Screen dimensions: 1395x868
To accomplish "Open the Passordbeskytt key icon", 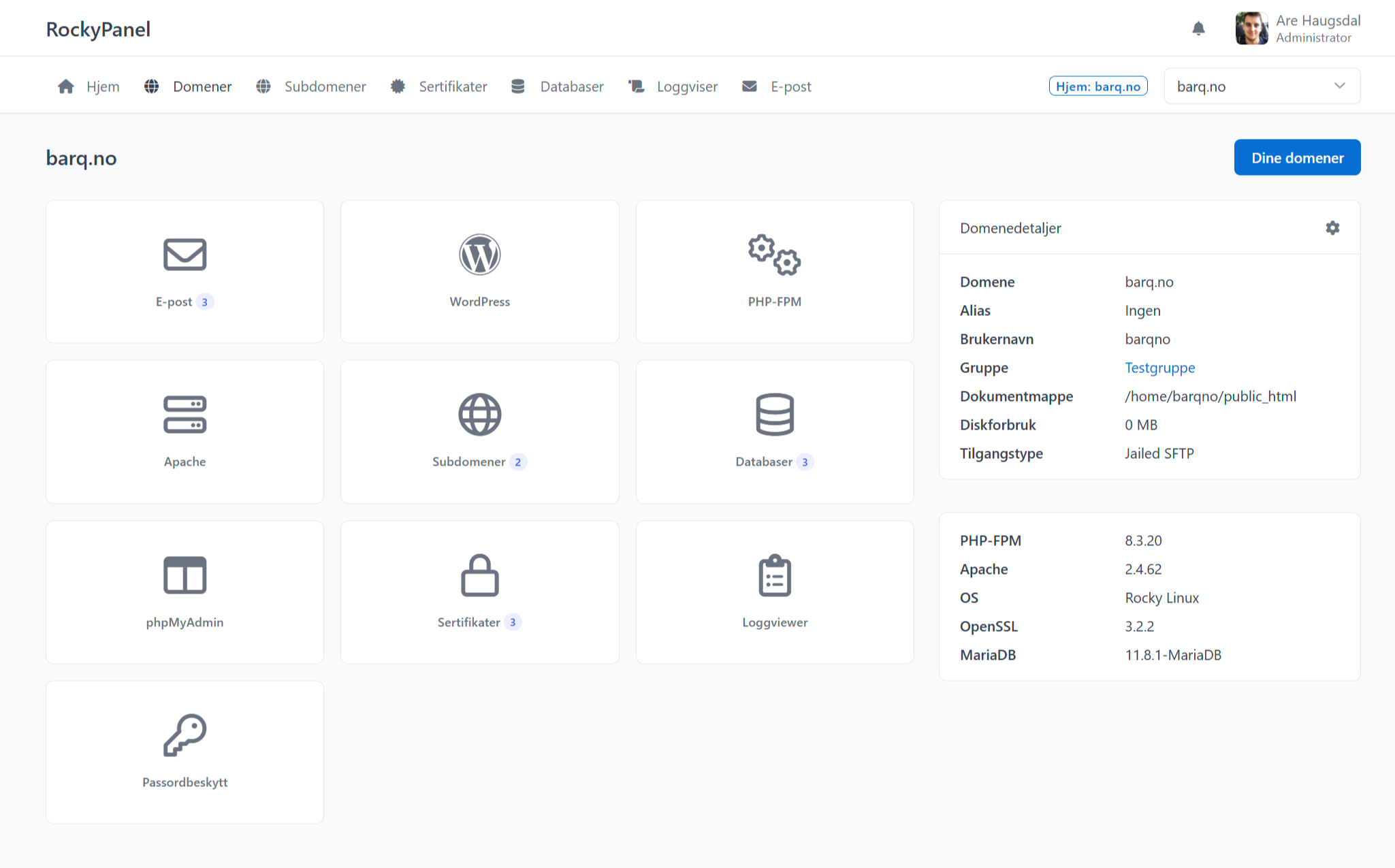I will click(x=185, y=735).
